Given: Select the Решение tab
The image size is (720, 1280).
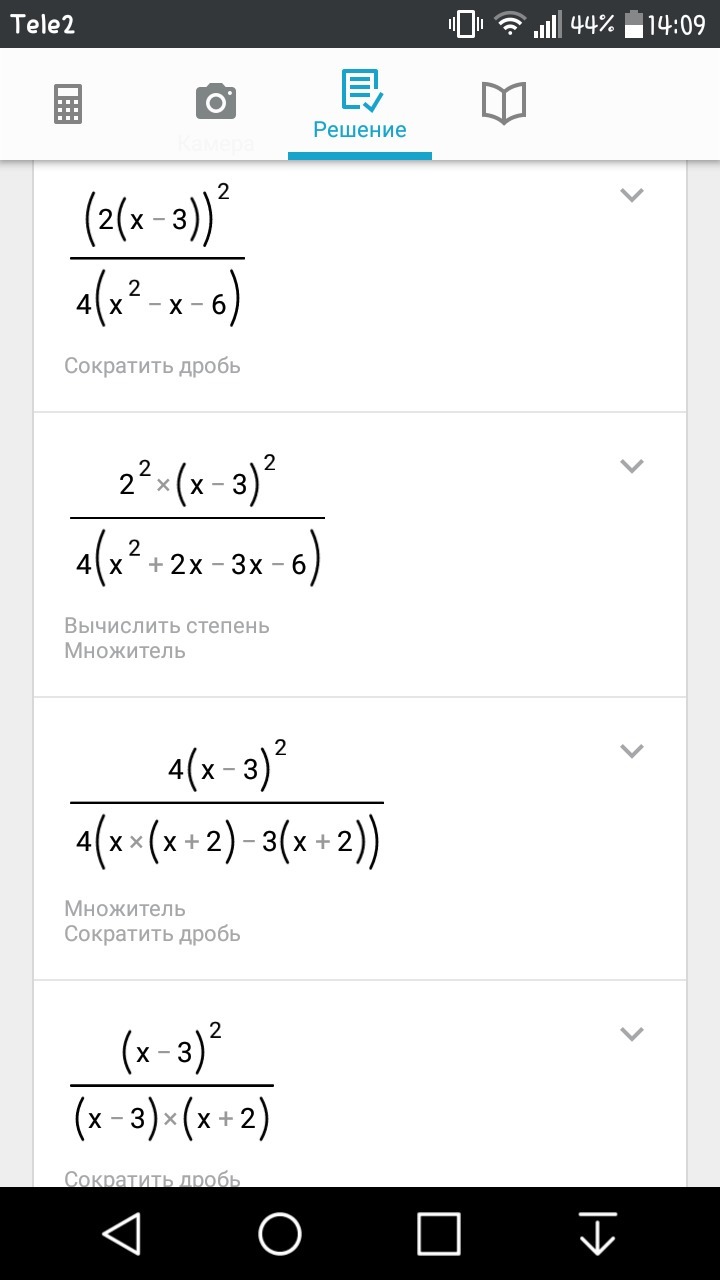Looking at the screenshot, I should pos(360,104).
